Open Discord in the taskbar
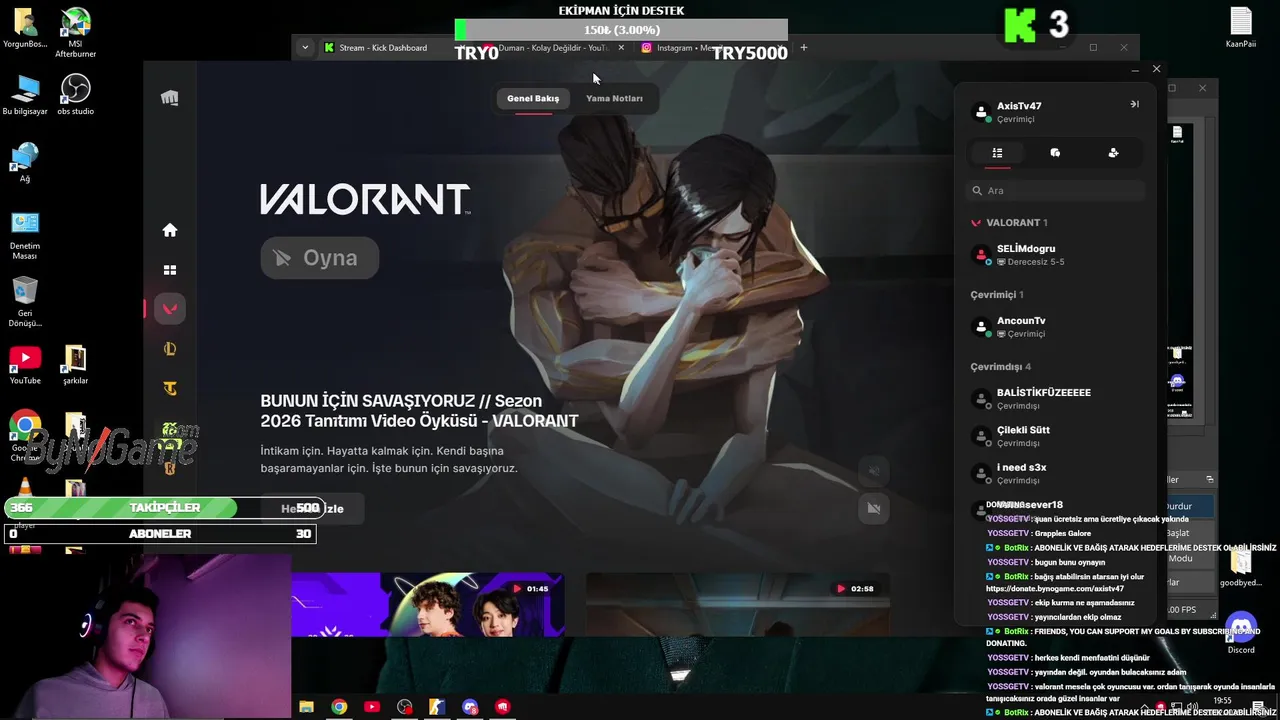 pyautogui.click(x=470, y=707)
